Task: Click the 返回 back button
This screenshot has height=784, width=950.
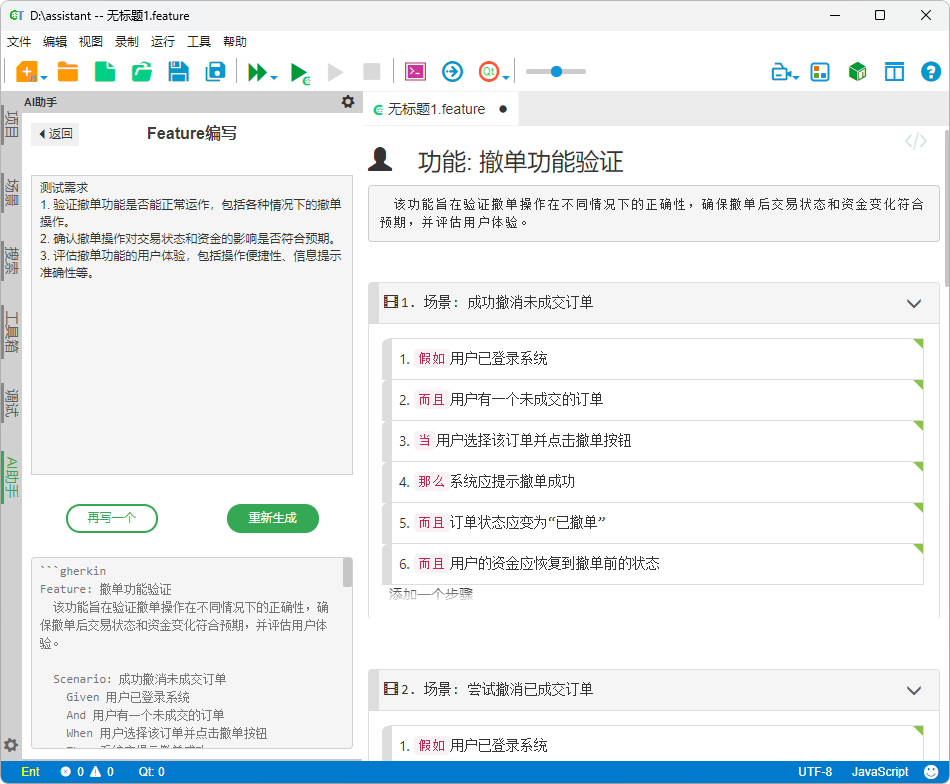Action: click(x=55, y=133)
